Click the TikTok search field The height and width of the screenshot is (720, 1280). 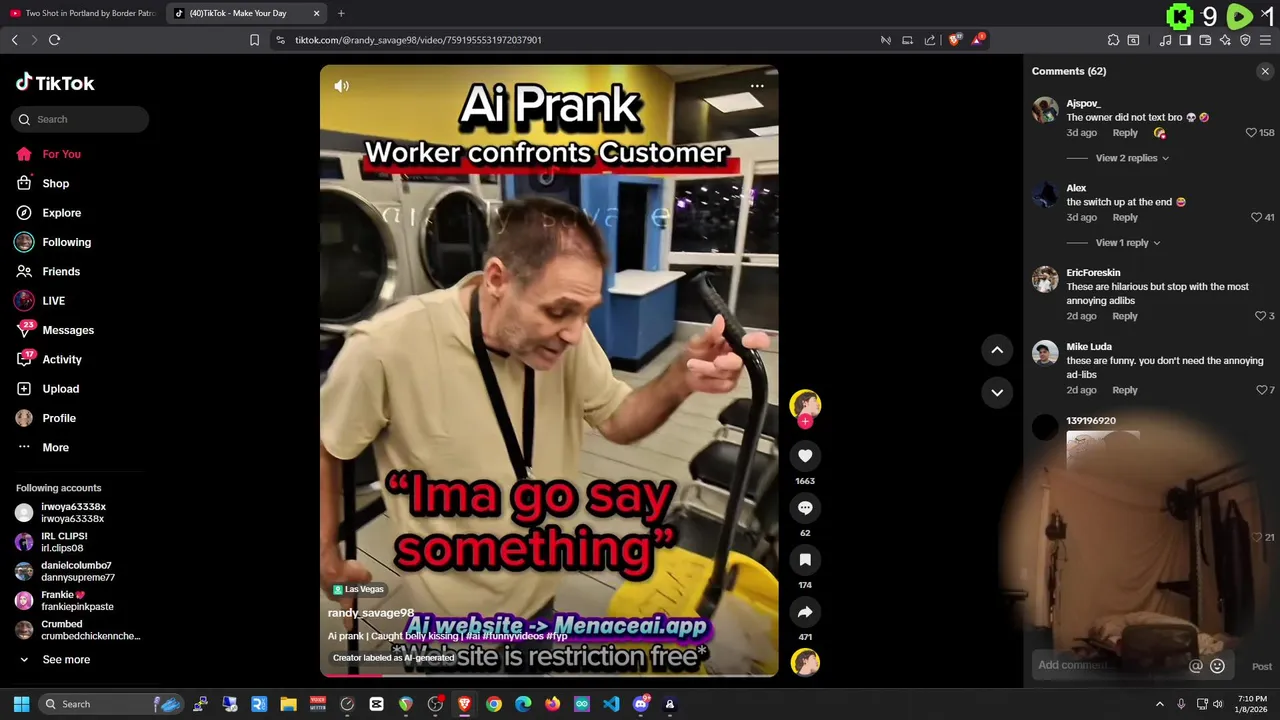80,119
